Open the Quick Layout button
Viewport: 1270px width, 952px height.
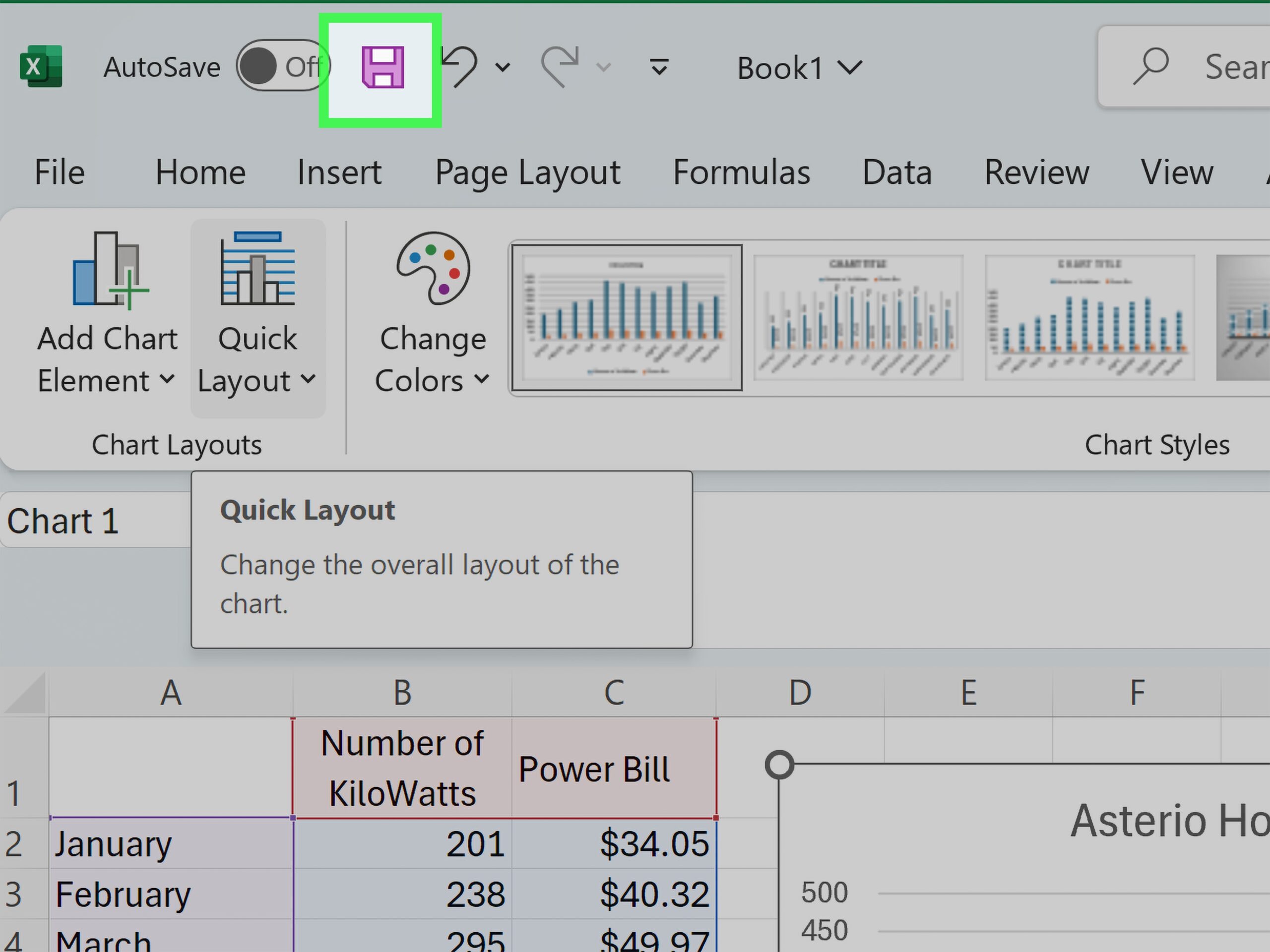tap(258, 317)
